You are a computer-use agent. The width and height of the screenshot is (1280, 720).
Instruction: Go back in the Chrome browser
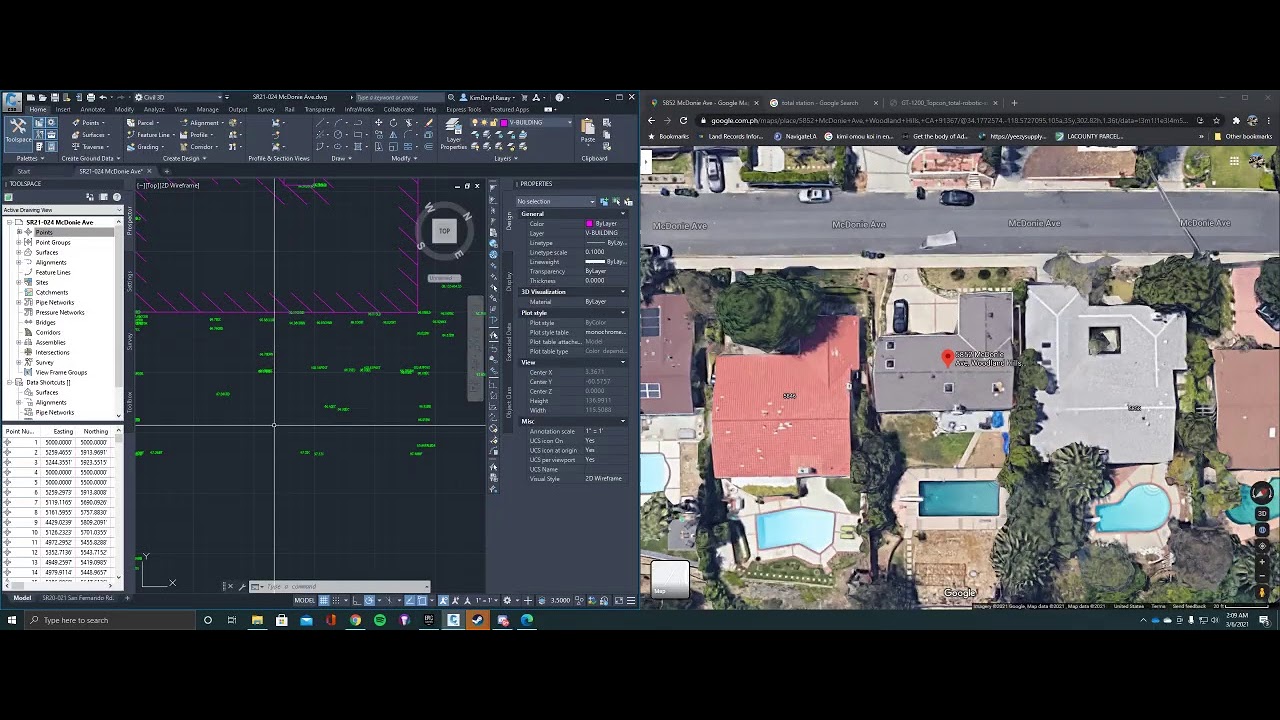pos(652,120)
